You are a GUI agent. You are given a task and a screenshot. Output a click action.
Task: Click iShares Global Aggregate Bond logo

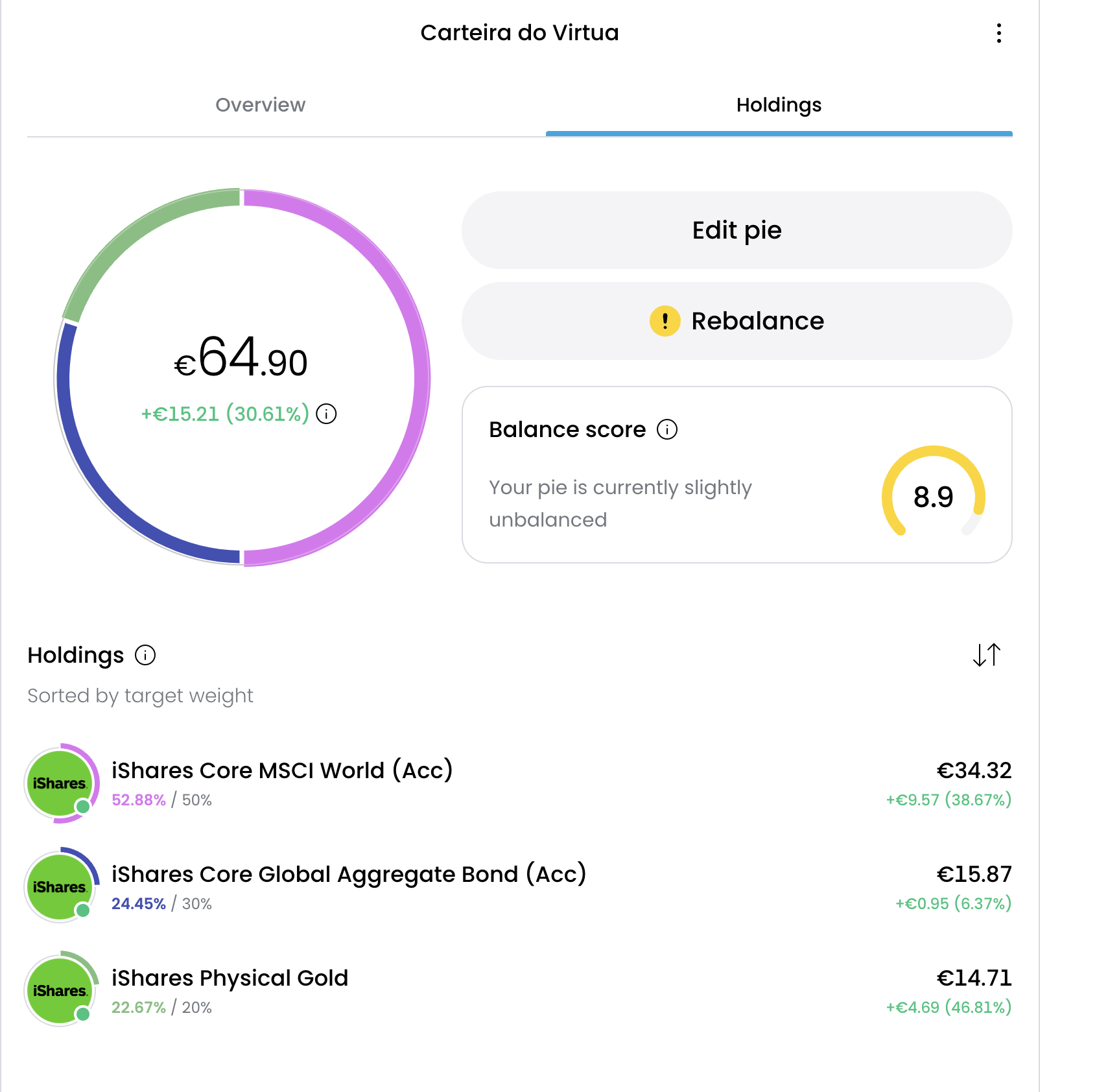point(60,887)
